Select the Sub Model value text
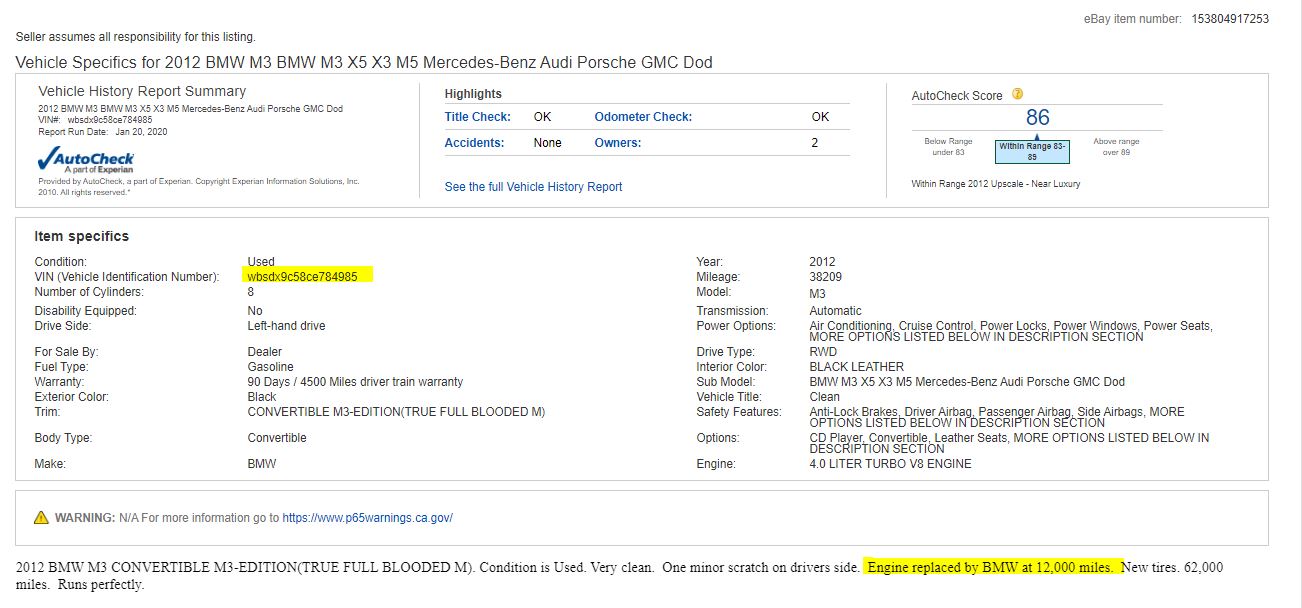Viewport: 1302px width, 608px height. 967,382
